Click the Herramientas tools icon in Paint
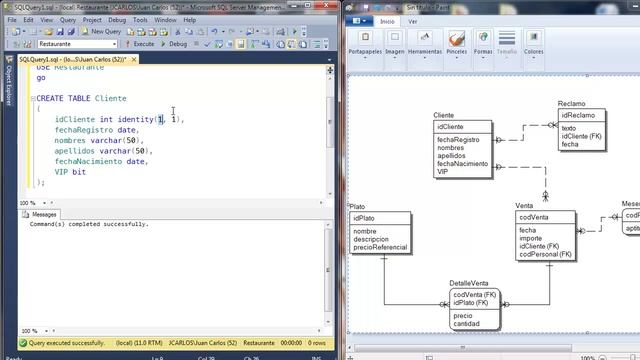 424,38
